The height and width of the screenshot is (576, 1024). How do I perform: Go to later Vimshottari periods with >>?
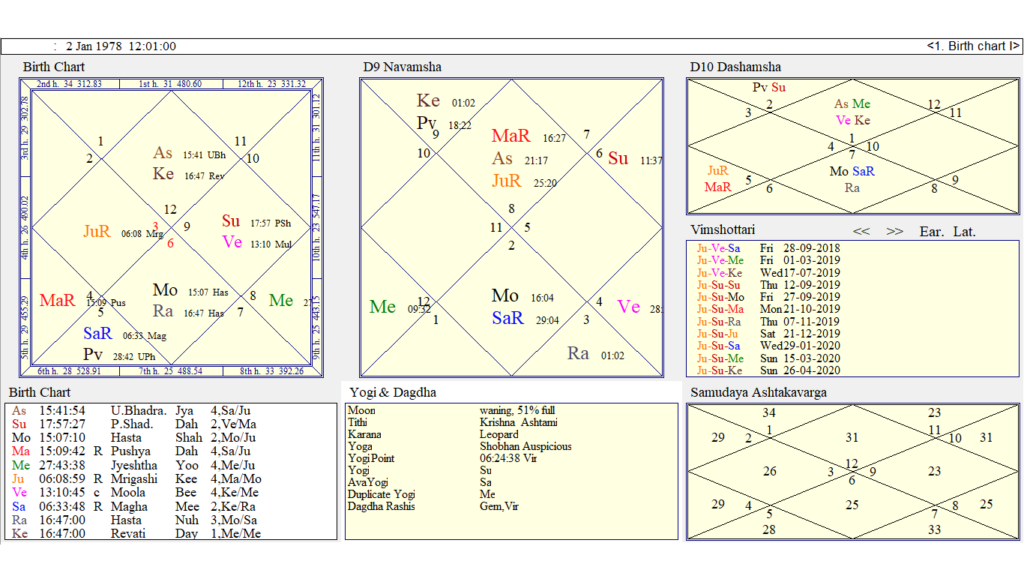point(895,231)
